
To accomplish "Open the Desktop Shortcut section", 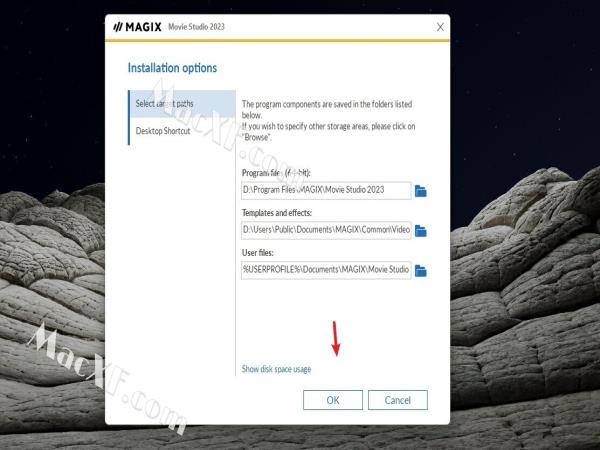I will pos(183,131).
